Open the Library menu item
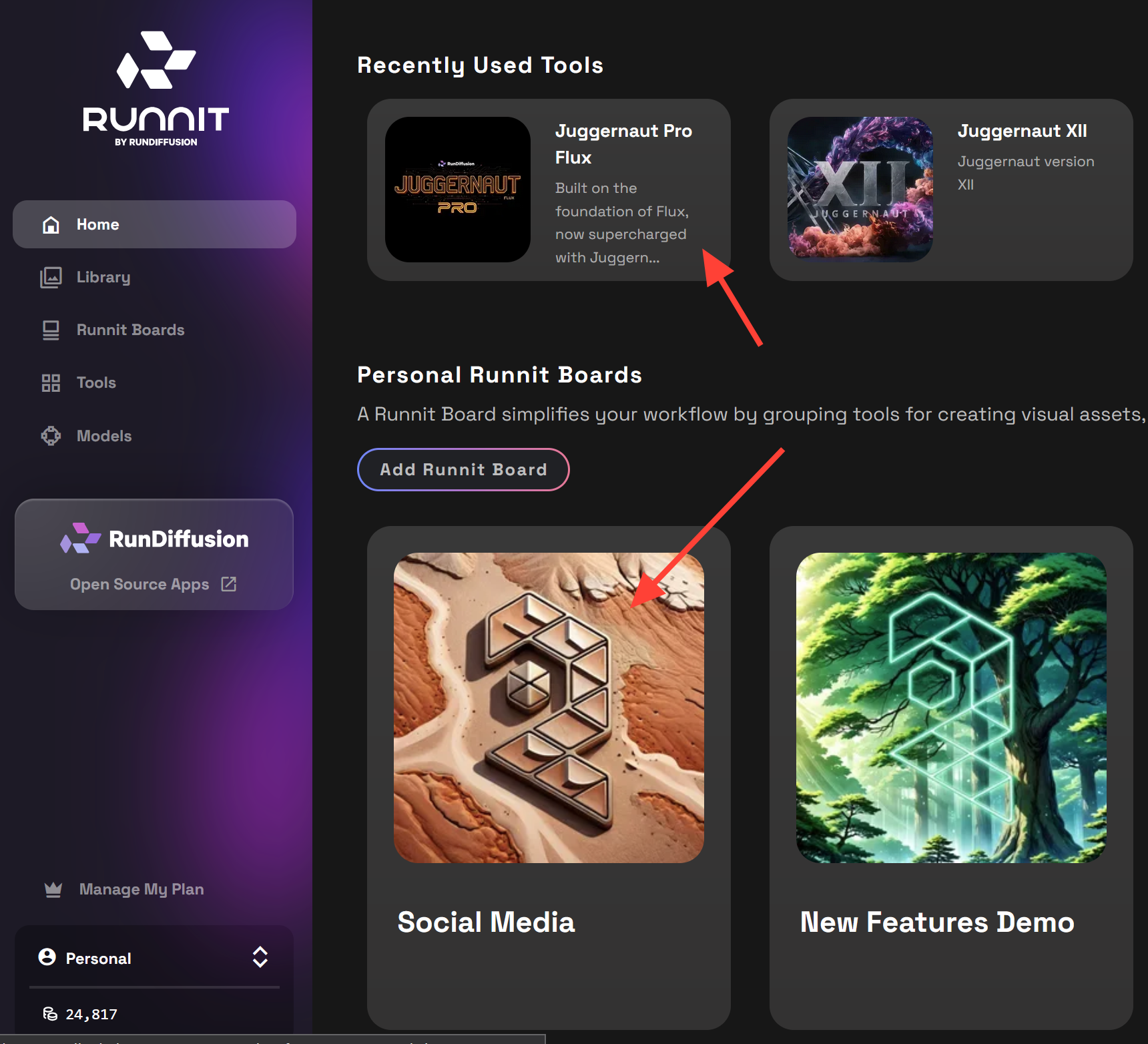This screenshot has width=1148, height=1044. [103, 277]
